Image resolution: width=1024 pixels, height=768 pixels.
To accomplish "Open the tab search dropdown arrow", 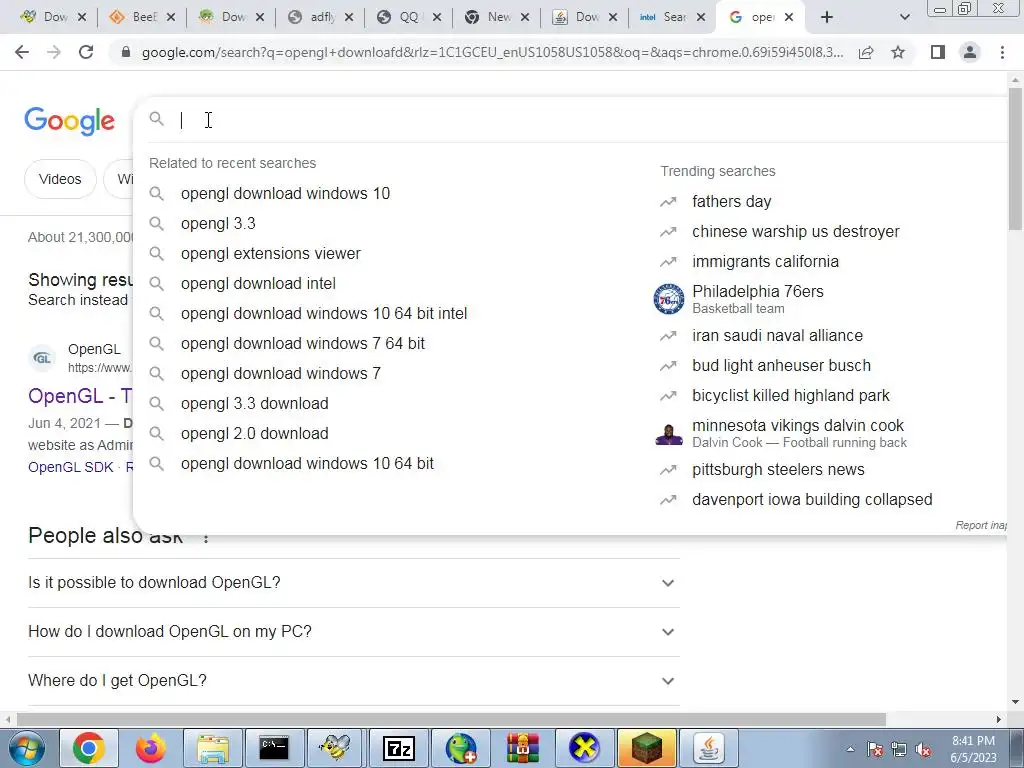I will (904, 18).
